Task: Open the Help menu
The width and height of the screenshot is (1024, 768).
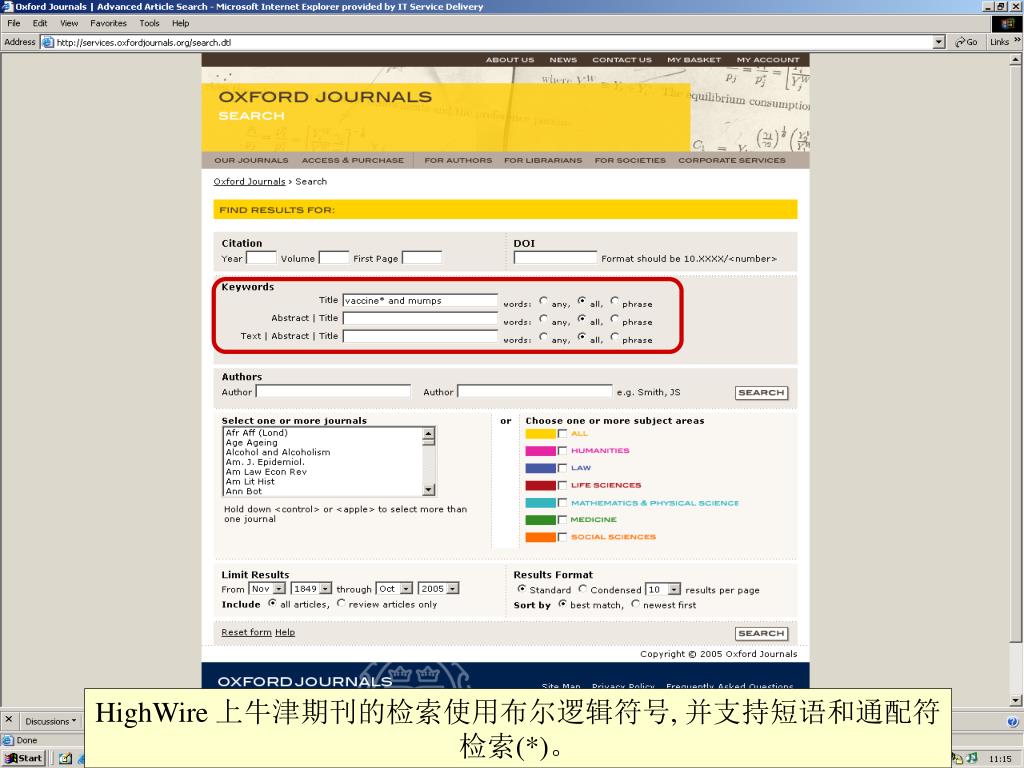Action: [180, 23]
